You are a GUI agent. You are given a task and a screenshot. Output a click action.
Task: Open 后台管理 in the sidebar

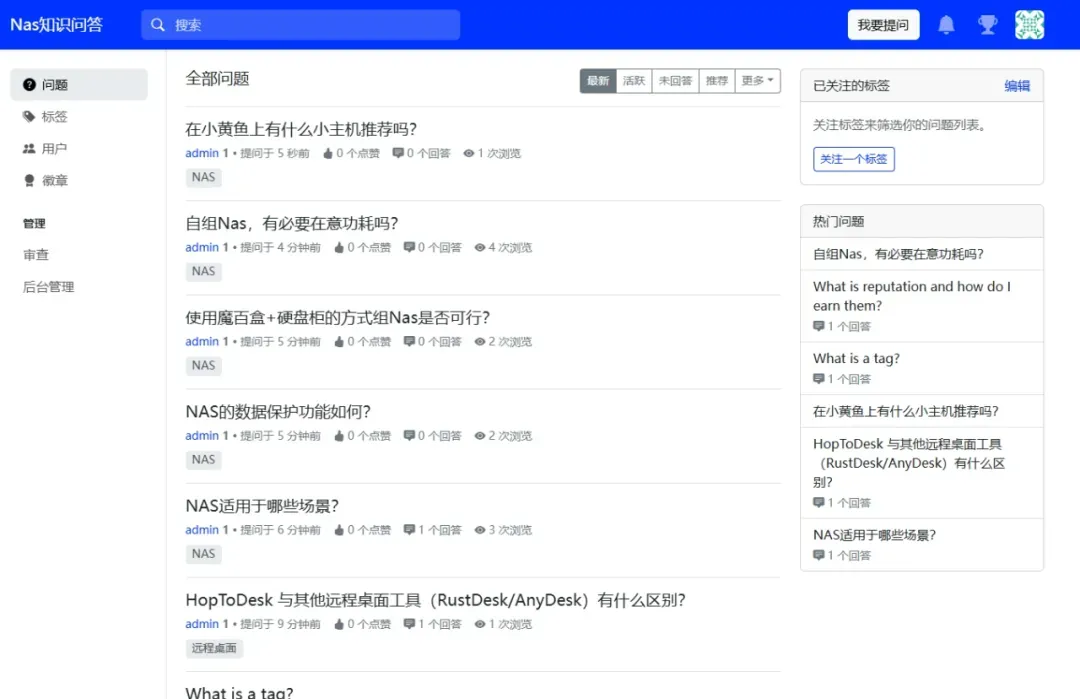click(x=48, y=287)
